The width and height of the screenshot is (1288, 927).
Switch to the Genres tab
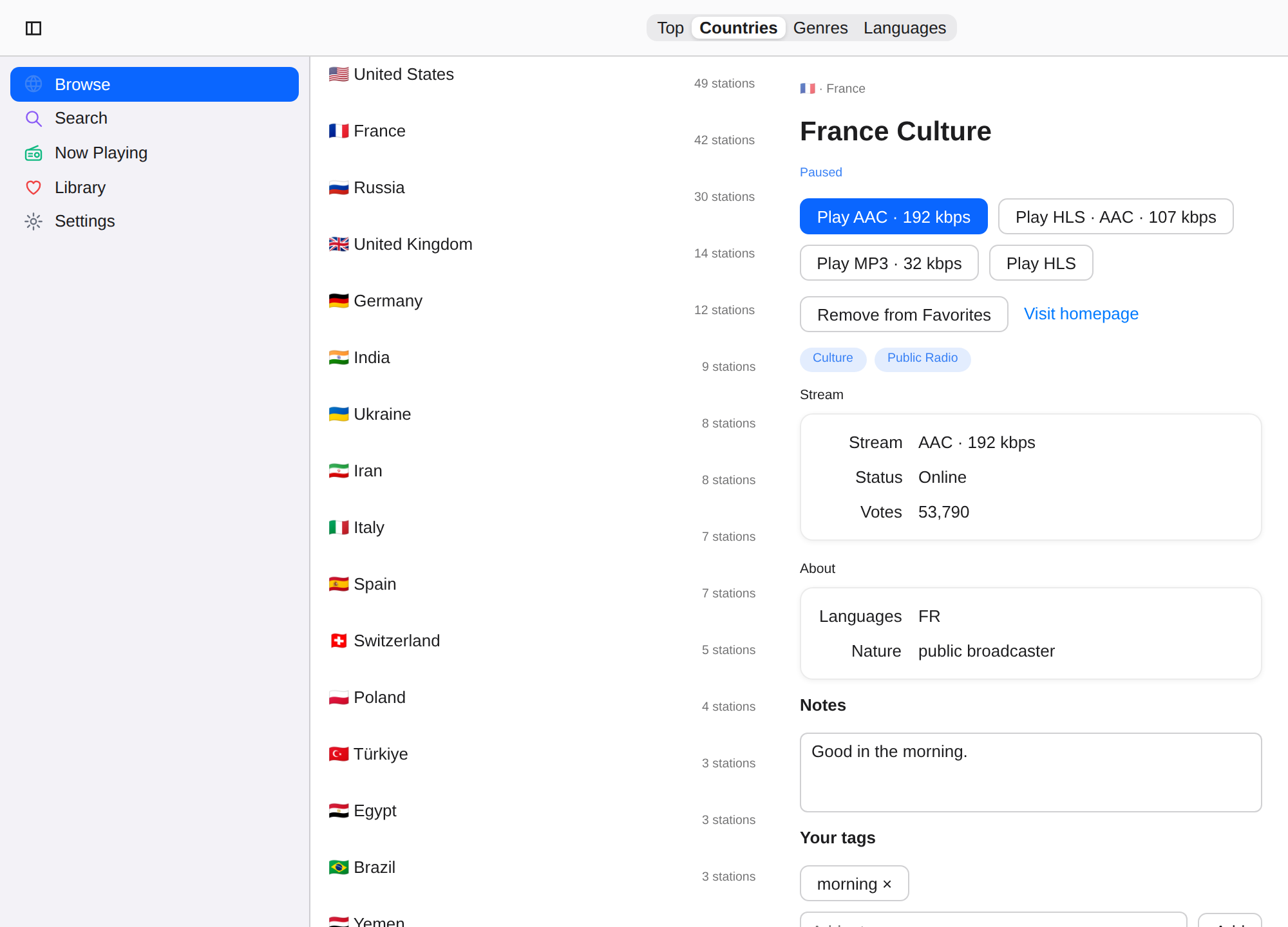coord(820,28)
